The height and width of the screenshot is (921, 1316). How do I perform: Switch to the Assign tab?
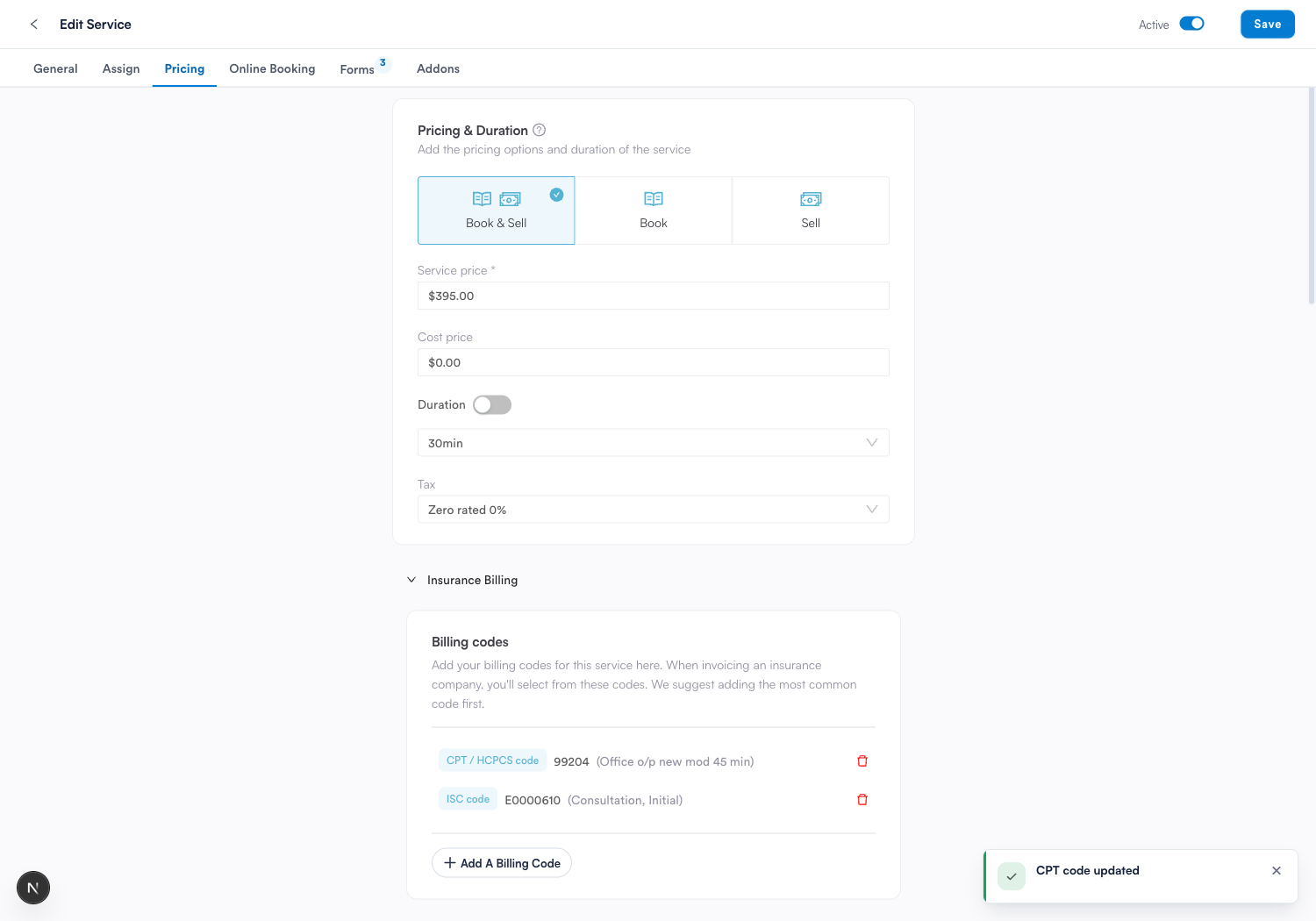tap(121, 68)
